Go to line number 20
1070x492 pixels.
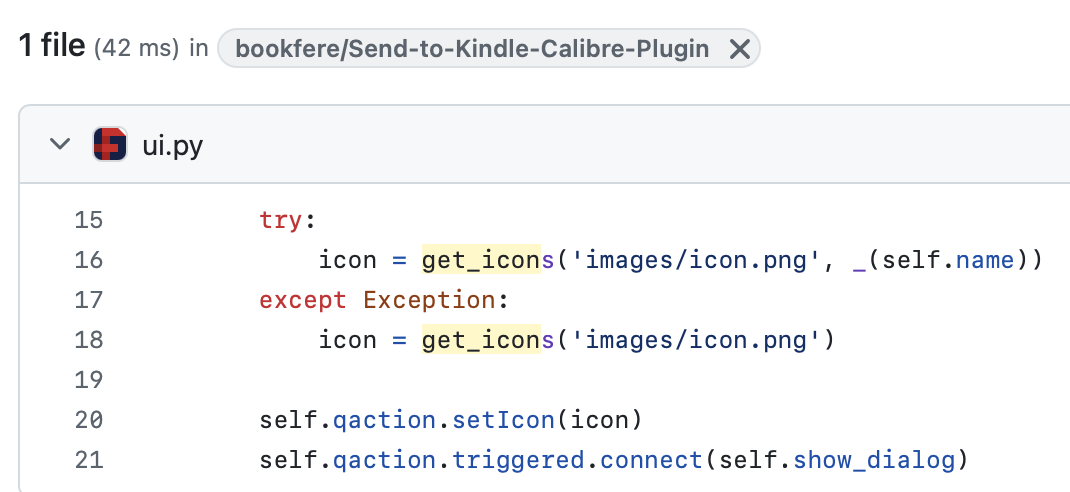pyautogui.click(x=89, y=420)
